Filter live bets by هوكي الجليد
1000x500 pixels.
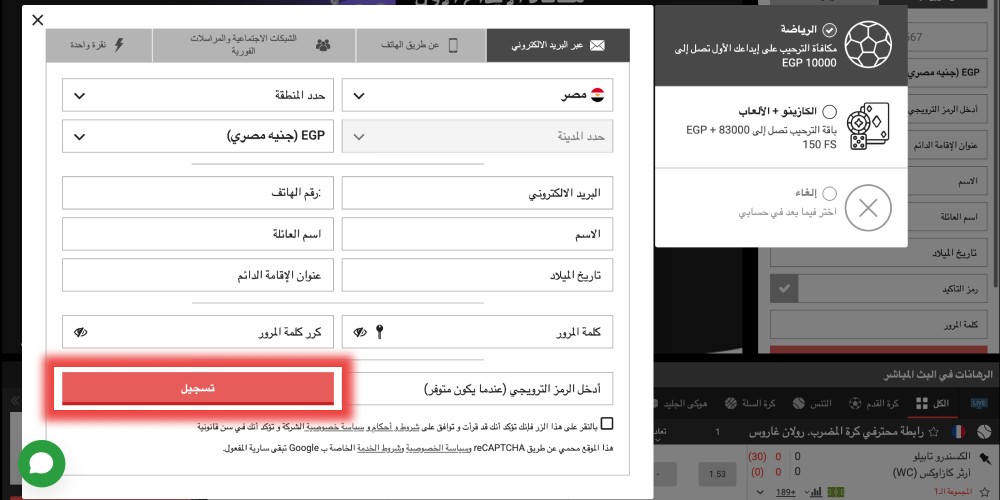[x=682, y=404]
